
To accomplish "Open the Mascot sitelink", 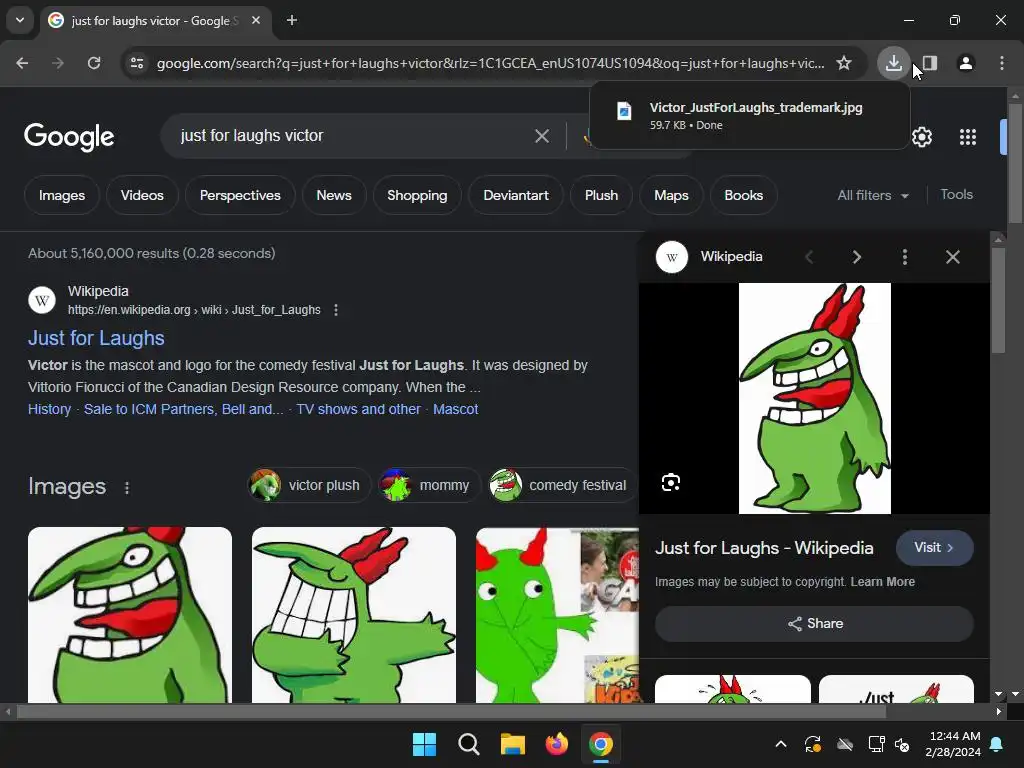I will tap(455, 409).
